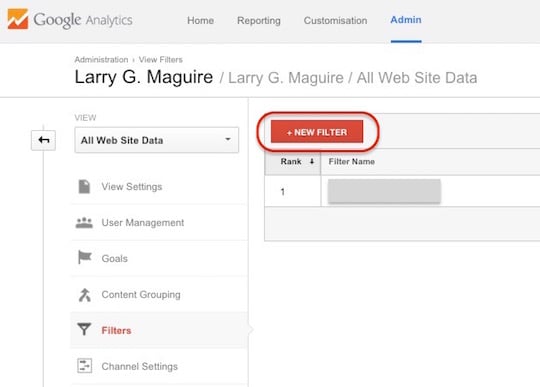Click the VIEW column label
This screenshot has width=540, height=387.
[x=85, y=118]
